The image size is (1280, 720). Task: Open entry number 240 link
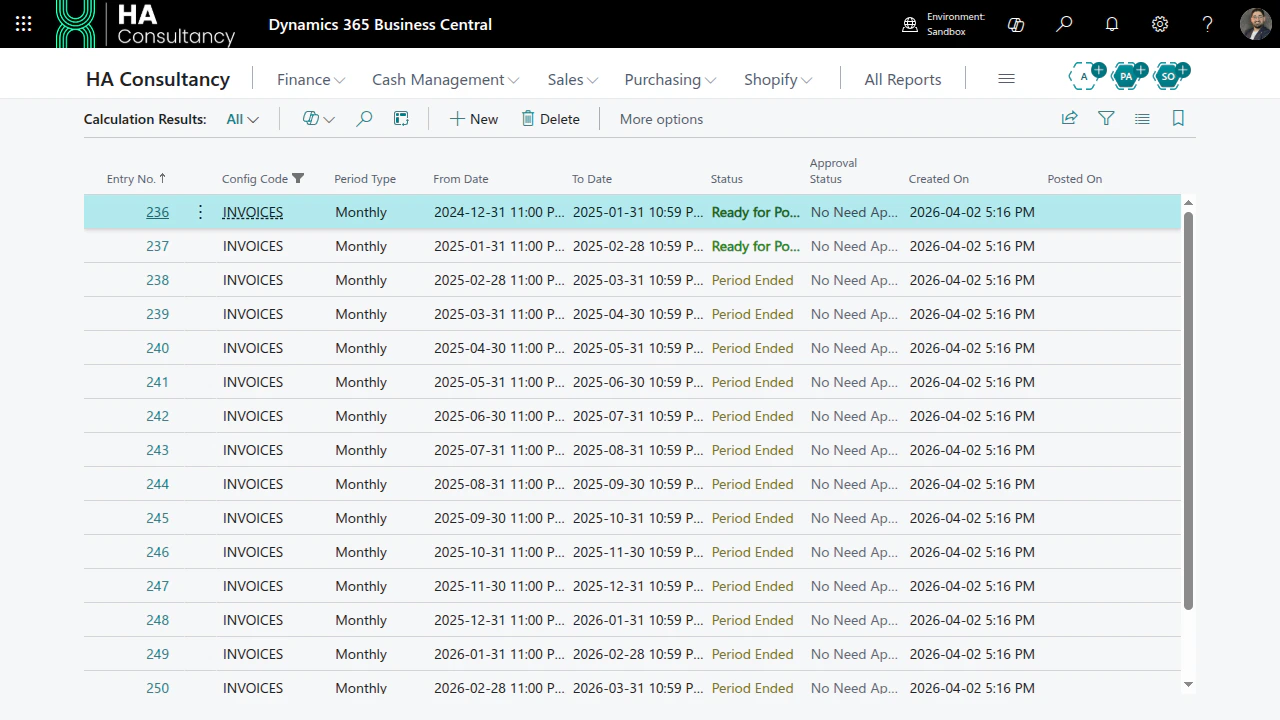tap(157, 348)
